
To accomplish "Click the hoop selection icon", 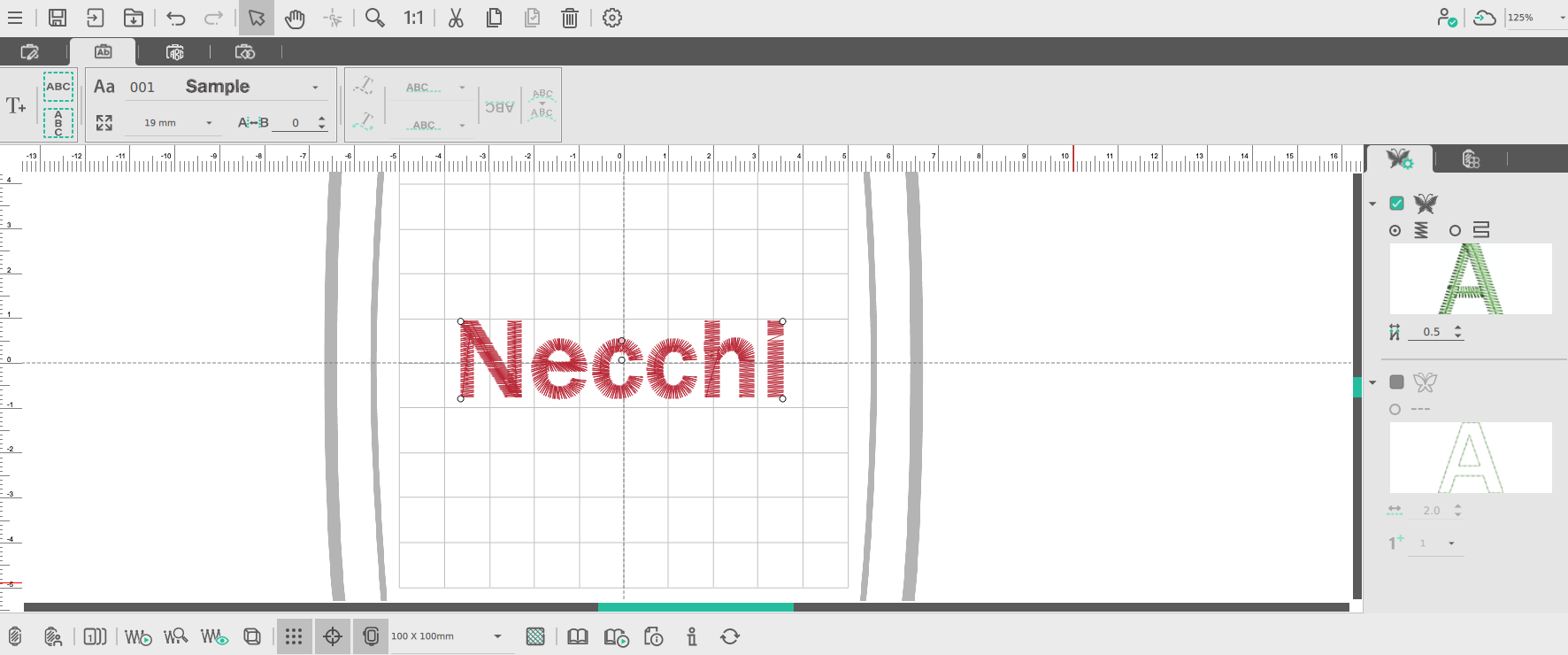I will point(15,636).
